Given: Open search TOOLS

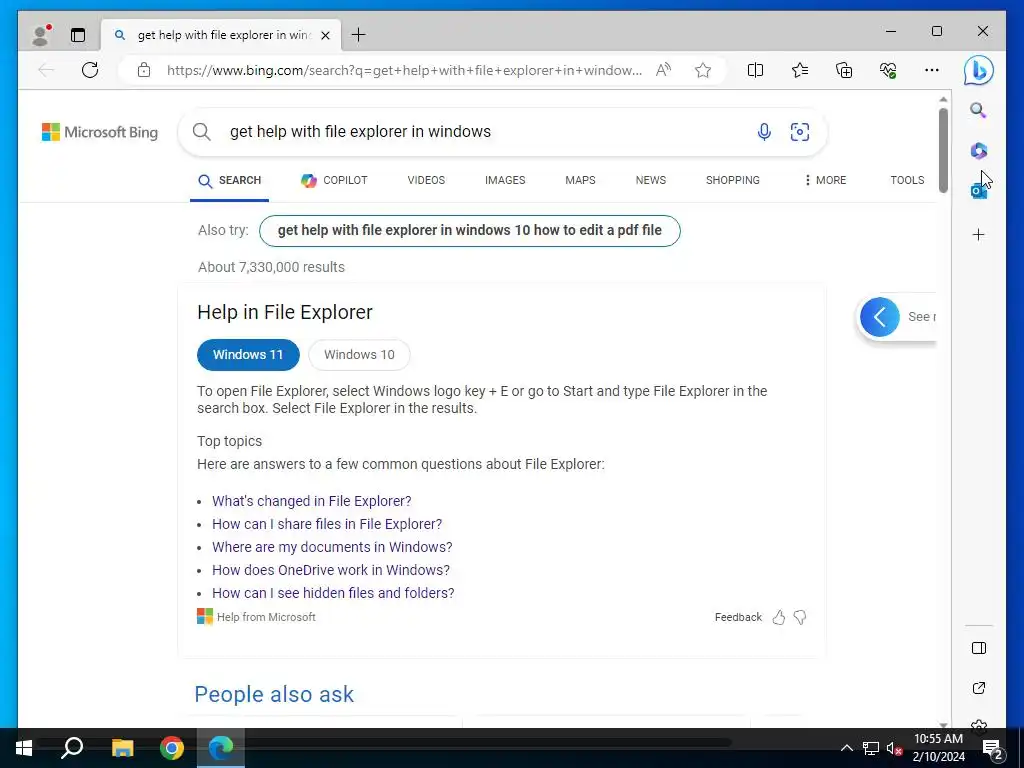Looking at the screenshot, I should [x=906, y=180].
